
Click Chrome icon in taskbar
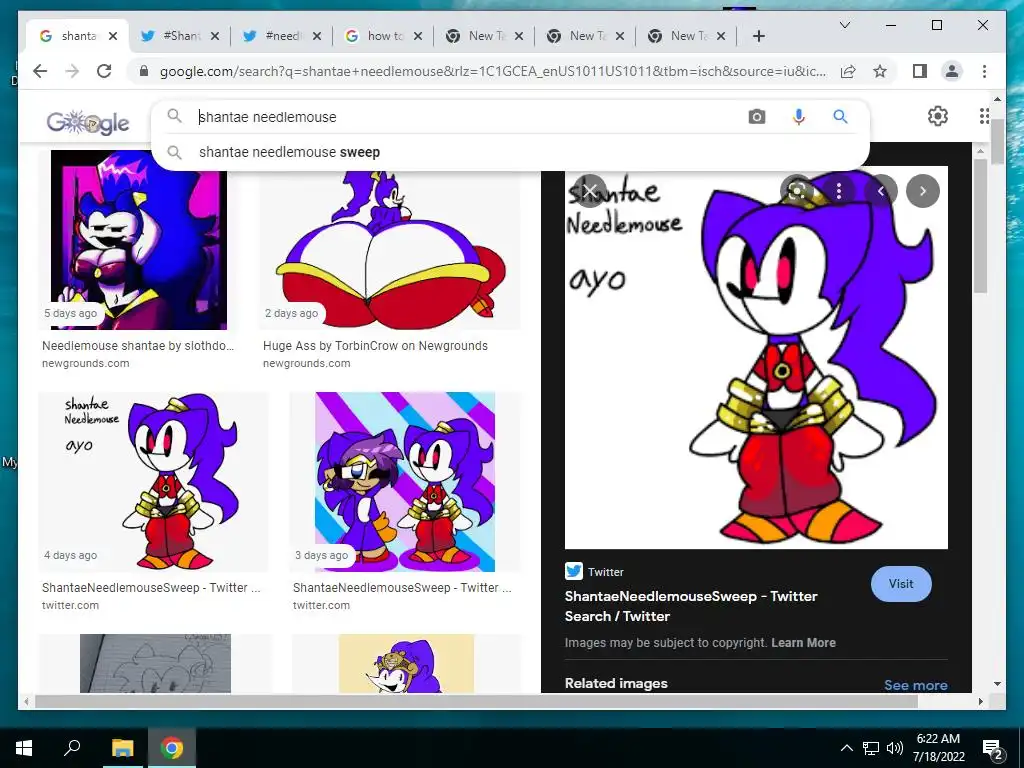click(x=172, y=748)
